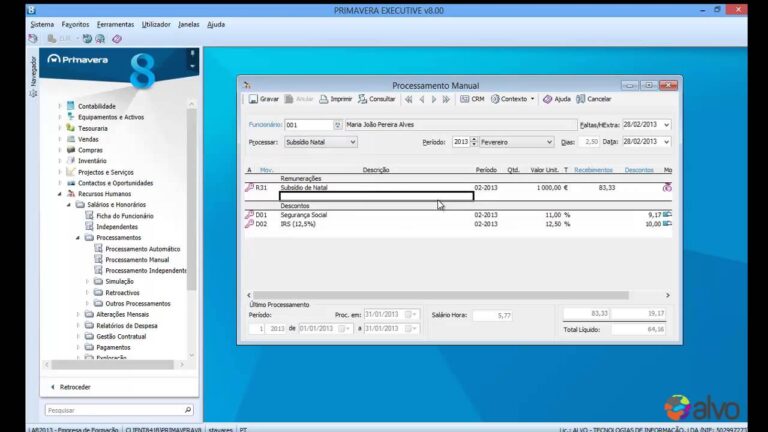Expand the Contabilidade tree node
Viewport: 768px width, 432px height.
click(60, 106)
